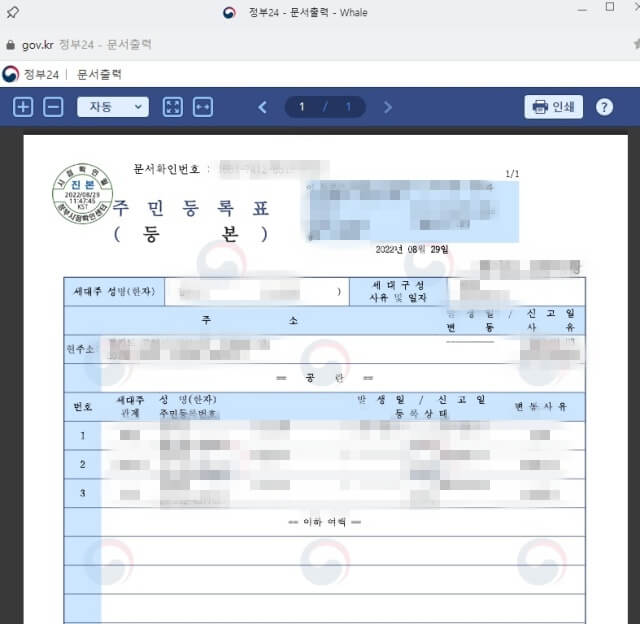Click the zoom in plus icon
The width and height of the screenshot is (640, 624).
click(x=23, y=107)
